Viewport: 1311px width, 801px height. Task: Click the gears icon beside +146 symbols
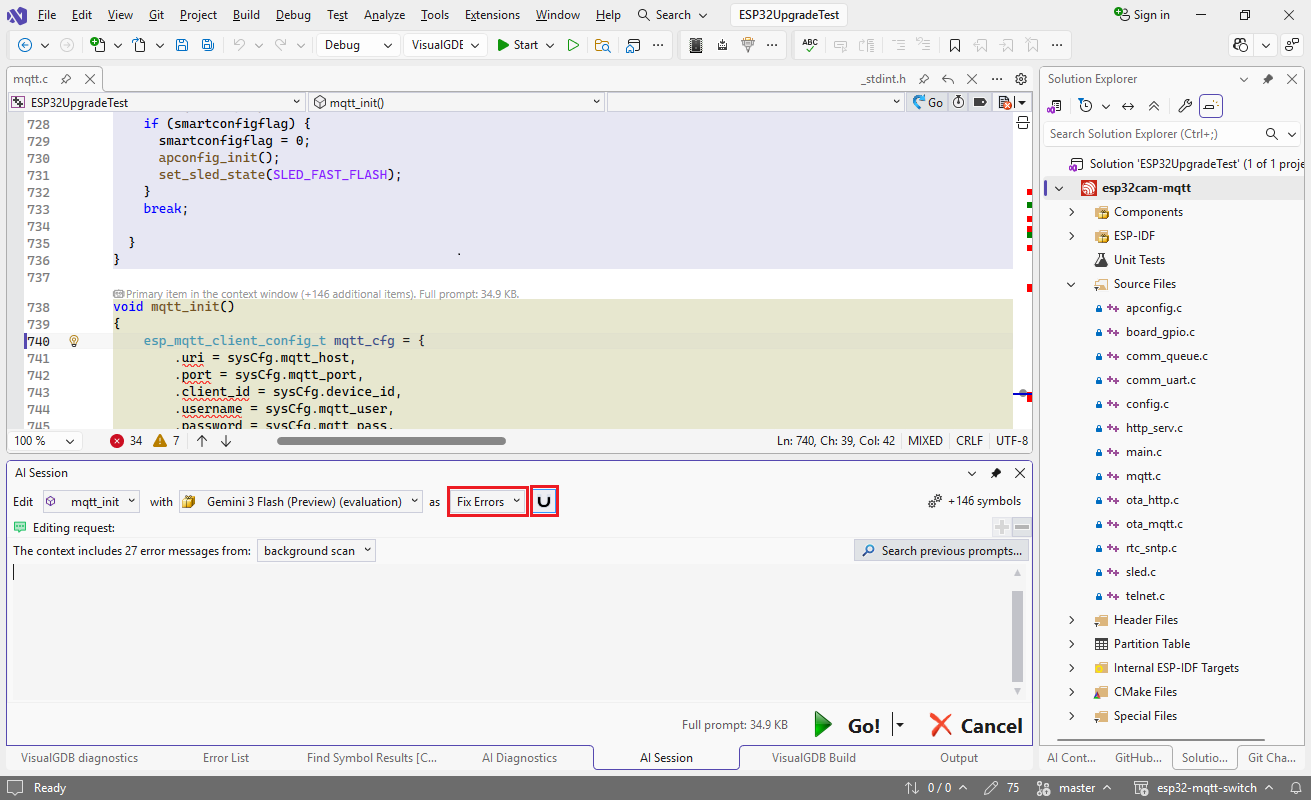click(935, 501)
